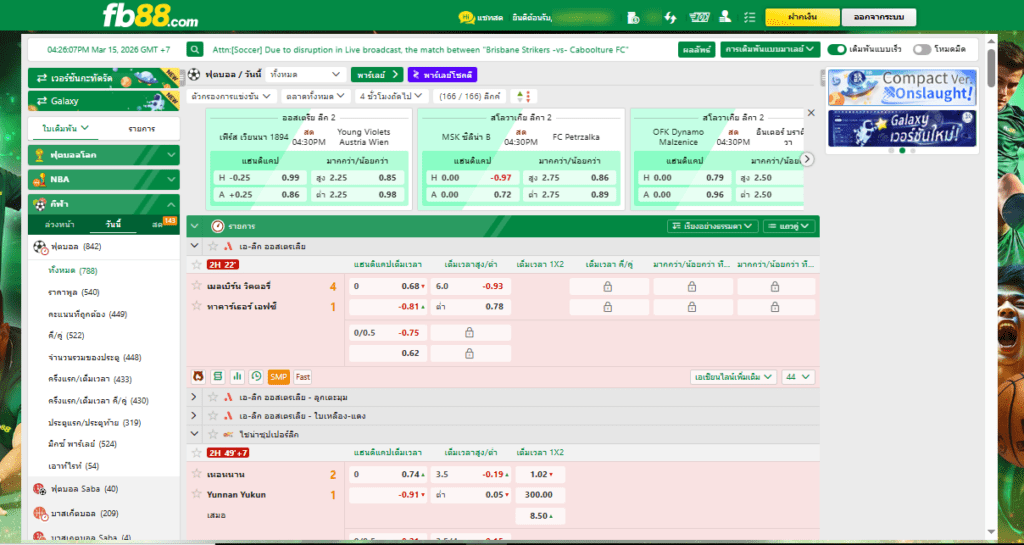The width and height of the screenshot is (1024, 545).
Task: Open the green scoreboard icon below match
Action: coord(218,377)
